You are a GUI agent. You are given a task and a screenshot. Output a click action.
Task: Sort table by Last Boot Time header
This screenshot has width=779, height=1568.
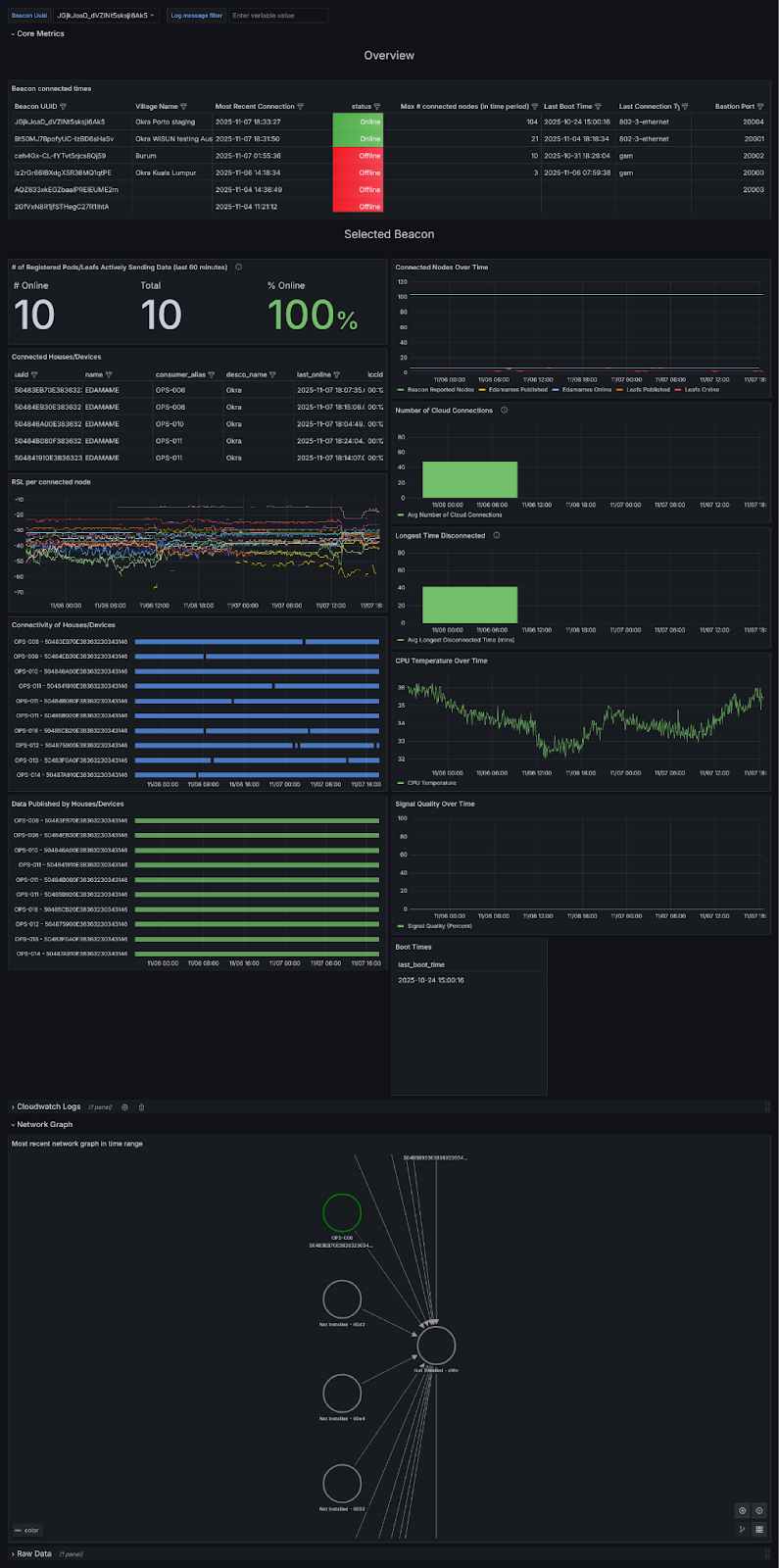click(x=567, y=107)
